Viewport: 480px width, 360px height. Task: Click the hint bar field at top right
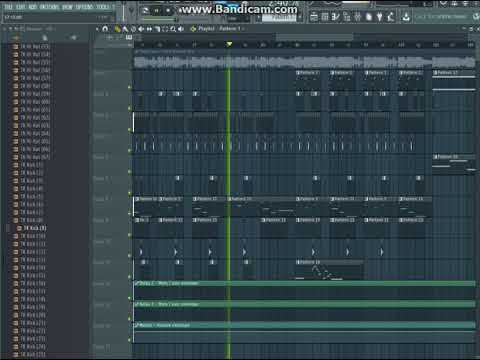[x=442, y=17]
